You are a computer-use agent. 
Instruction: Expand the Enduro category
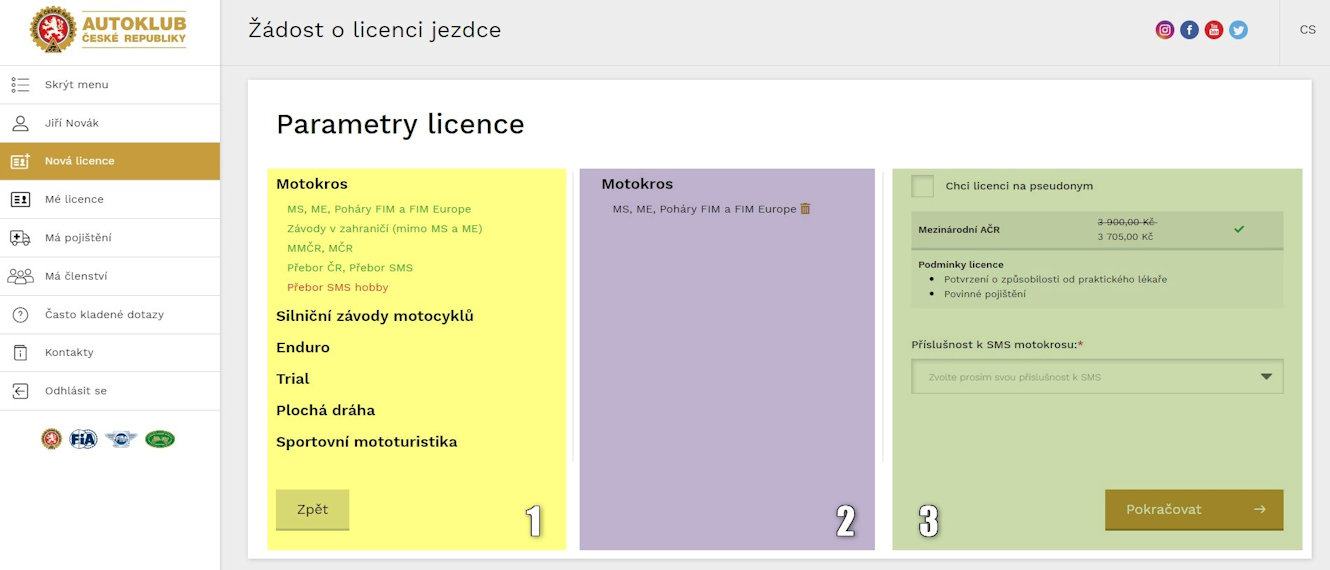[303, 348]
